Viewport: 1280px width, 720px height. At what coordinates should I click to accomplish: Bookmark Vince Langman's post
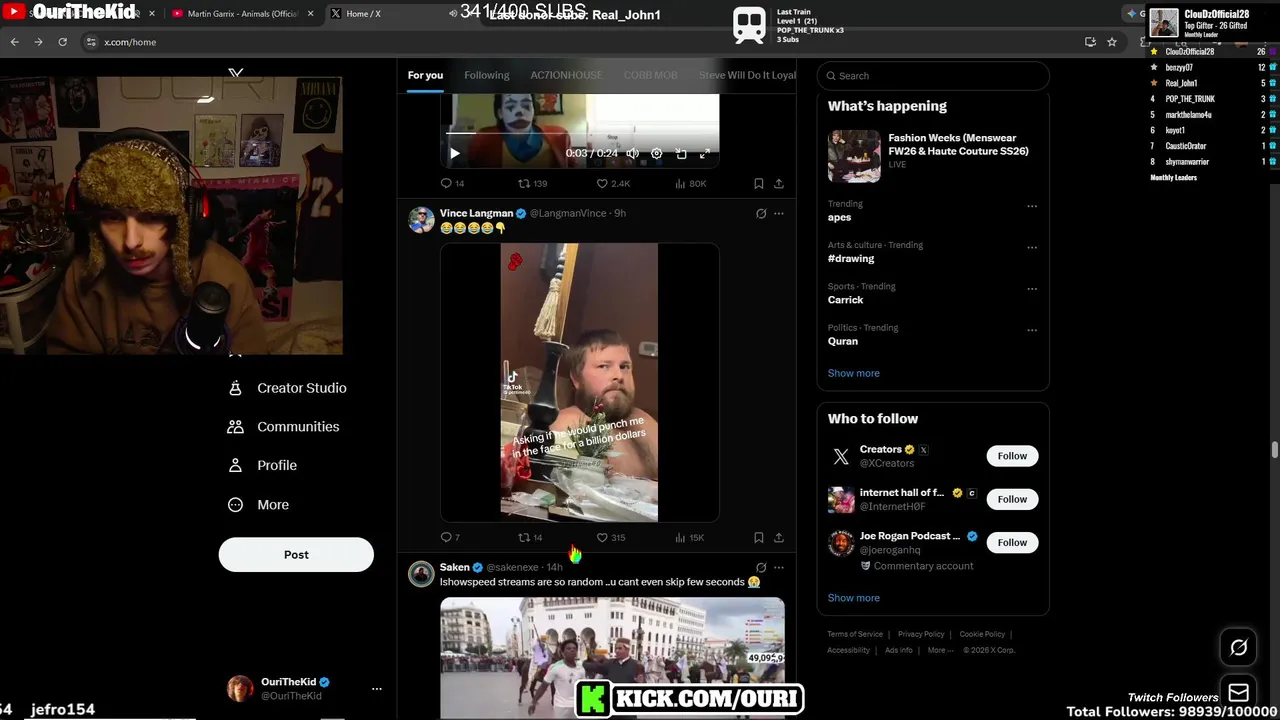point(759,538)
